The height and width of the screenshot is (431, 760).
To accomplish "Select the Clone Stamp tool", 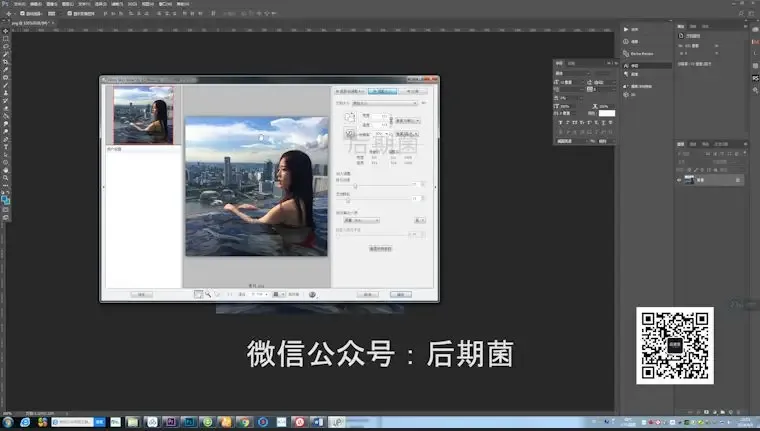I will pyautogui.click(x=7, y=92).
